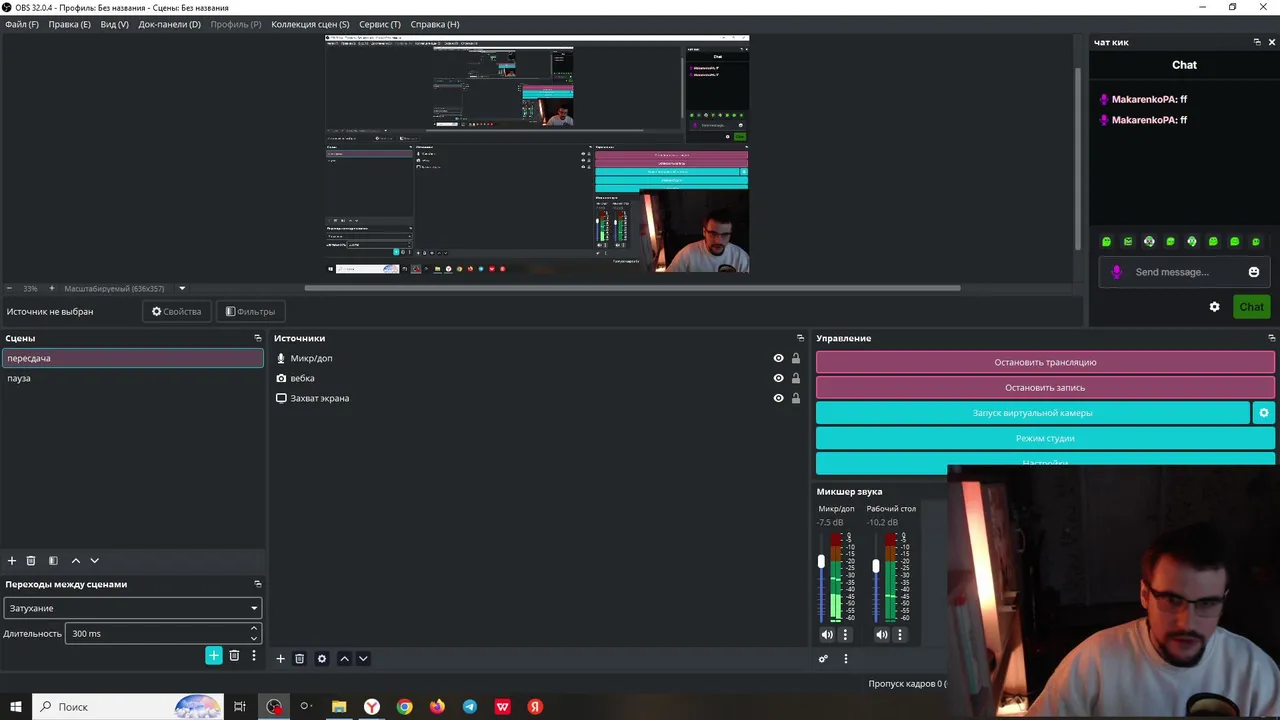1280x720 pixels.
Task: Undock the Сцены panel
Action: [x=257, y=338]
